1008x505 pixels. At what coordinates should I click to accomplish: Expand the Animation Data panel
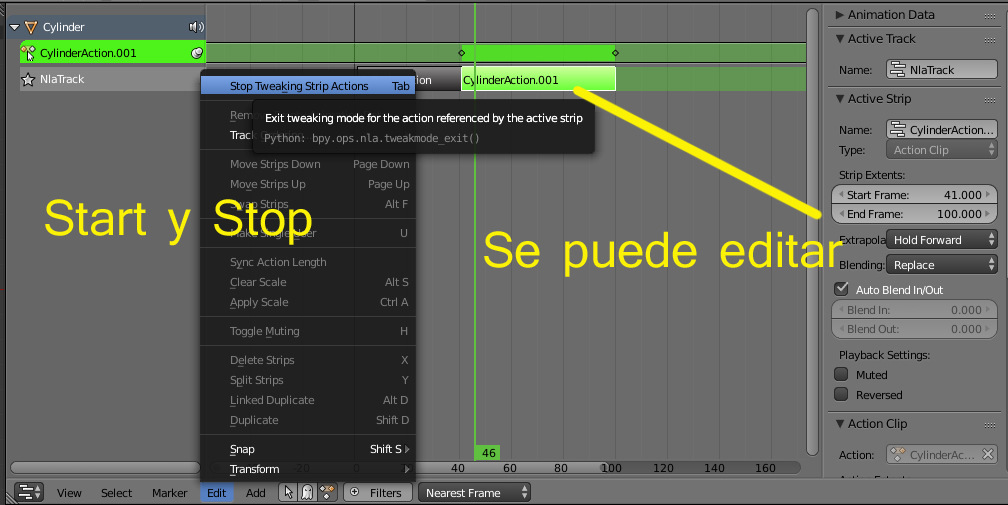click(840, 15)
